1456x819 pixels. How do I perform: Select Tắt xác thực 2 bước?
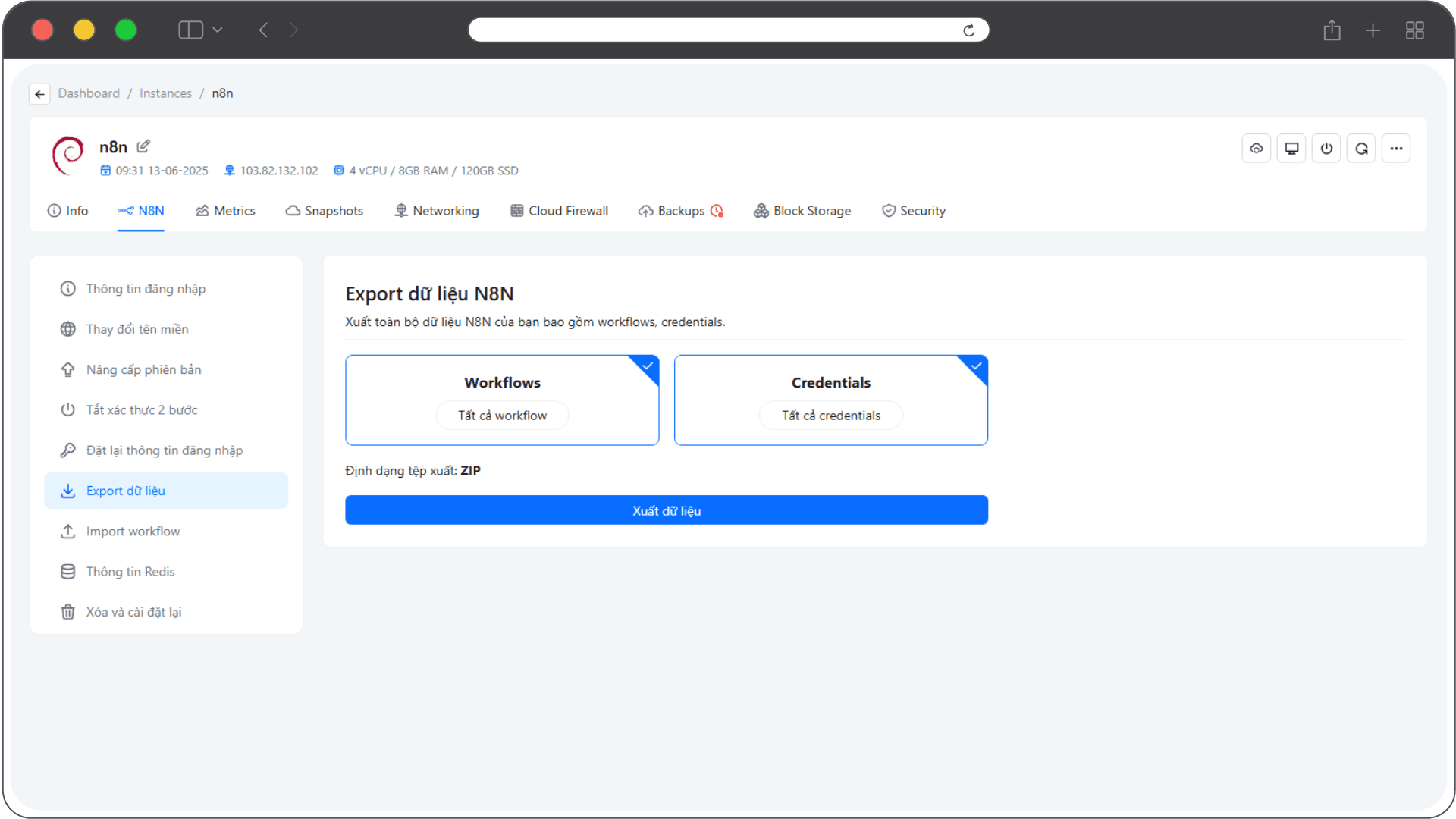coord(166,410)
